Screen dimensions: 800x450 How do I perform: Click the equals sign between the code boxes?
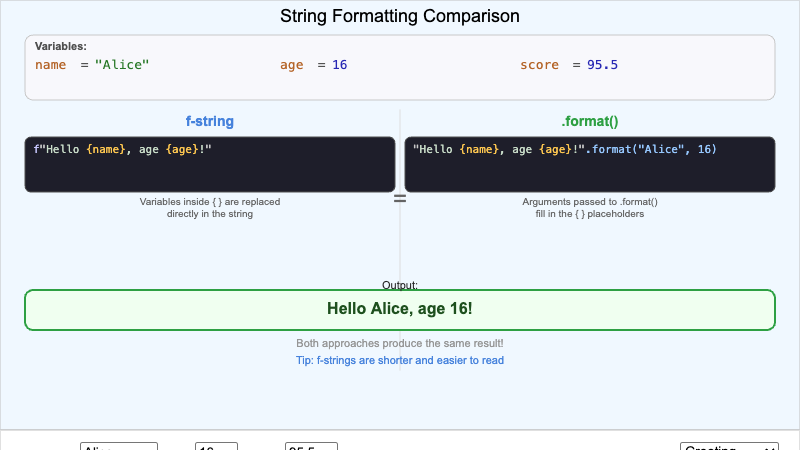[x=400, y=199]
